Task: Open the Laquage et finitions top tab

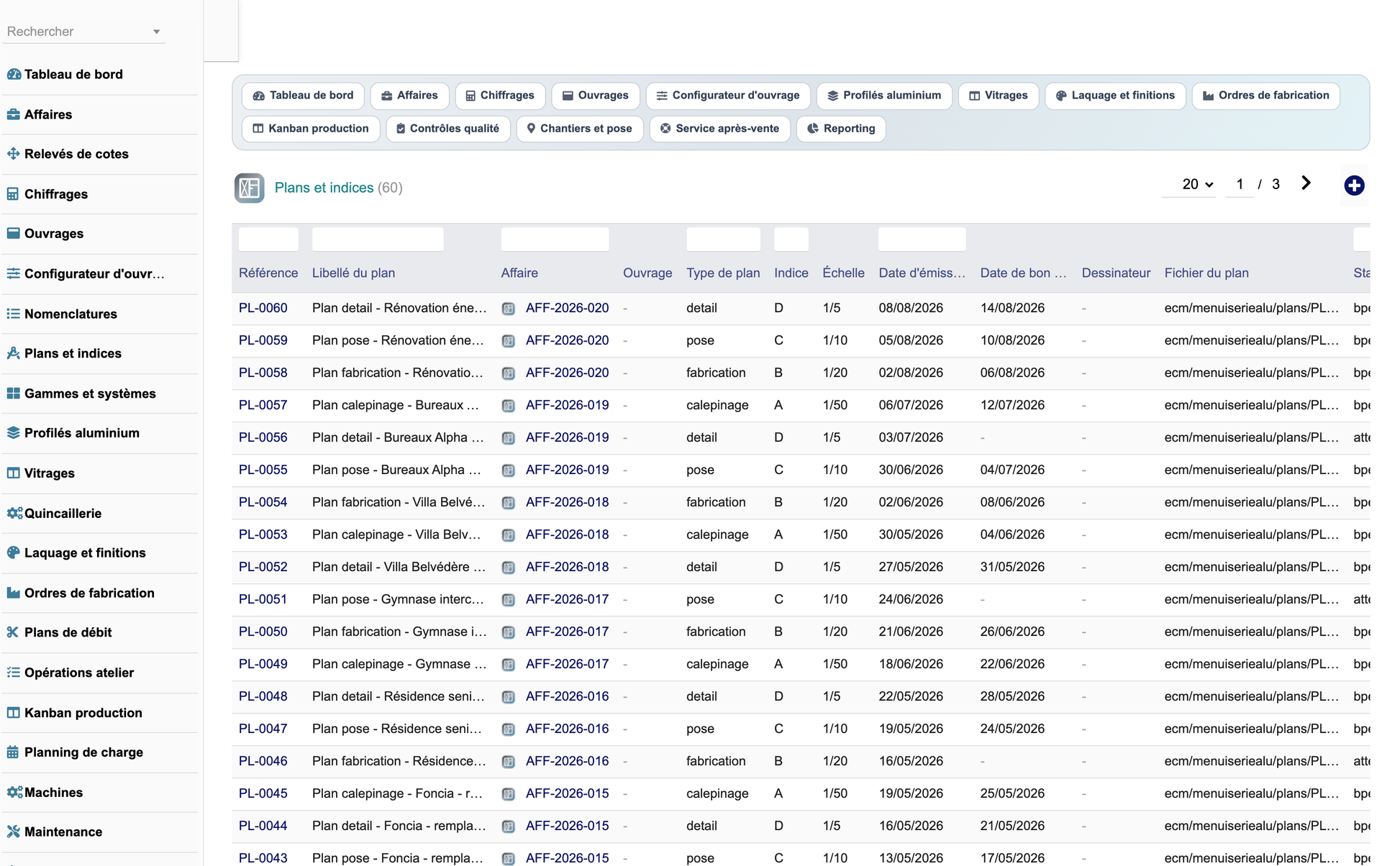Action: pos(1115,96)
